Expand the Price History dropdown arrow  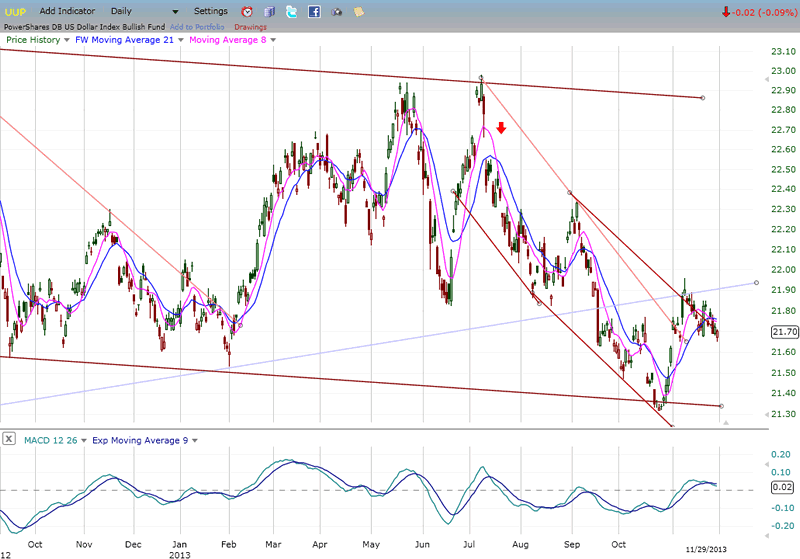pyautogui.click(x=66, y=40)
